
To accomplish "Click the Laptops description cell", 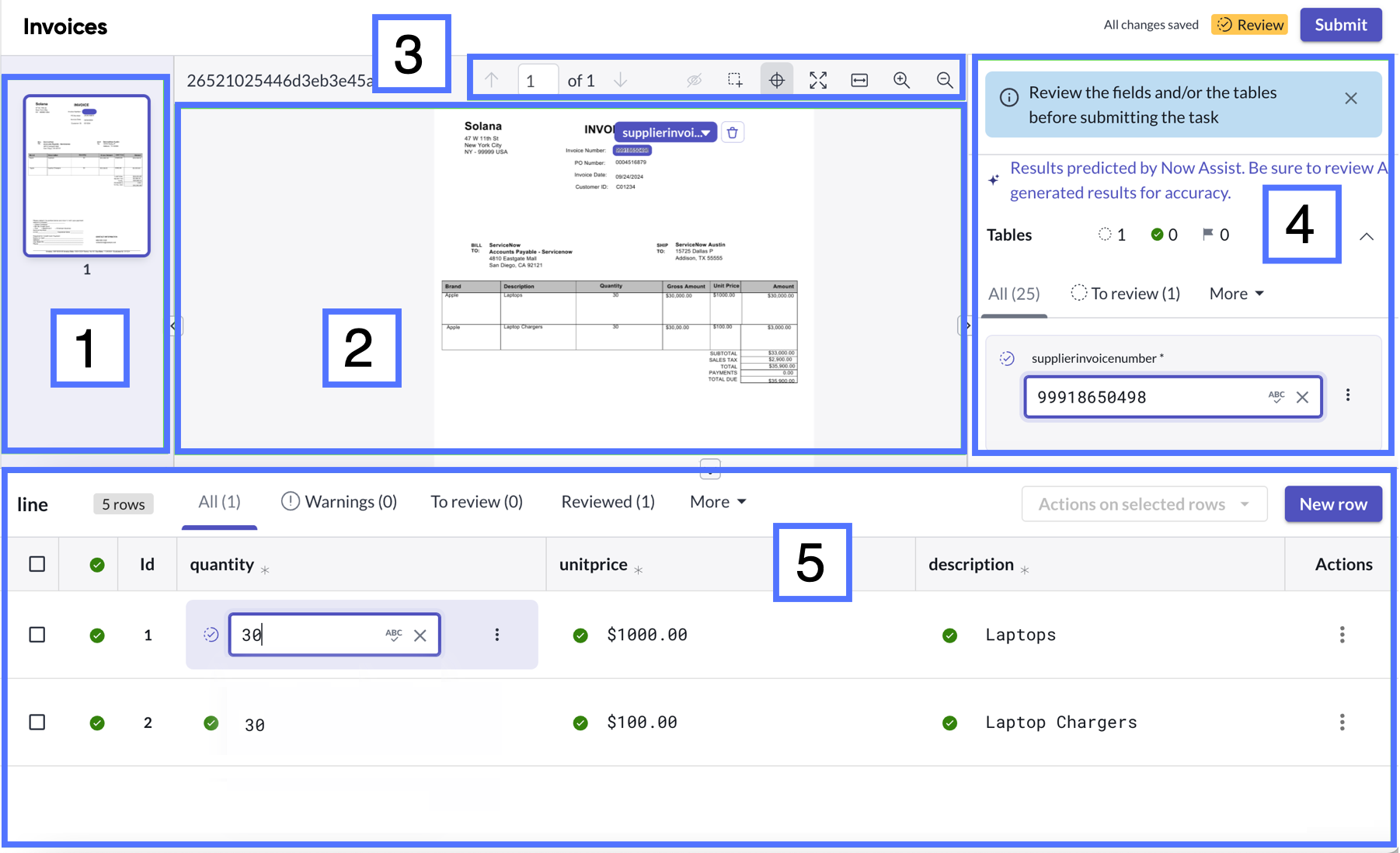I will (x=1021, y=635).
